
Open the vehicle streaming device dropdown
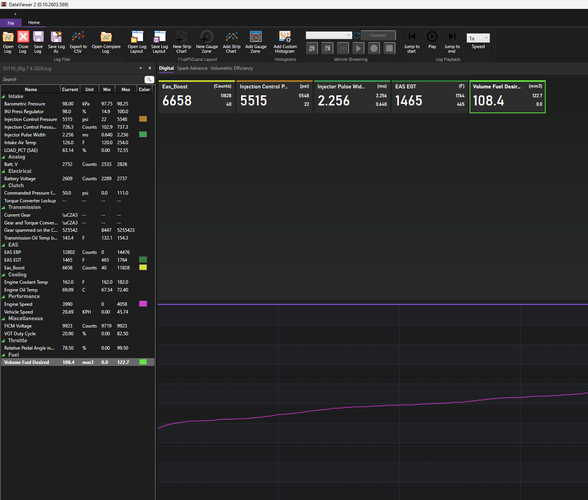328,35
